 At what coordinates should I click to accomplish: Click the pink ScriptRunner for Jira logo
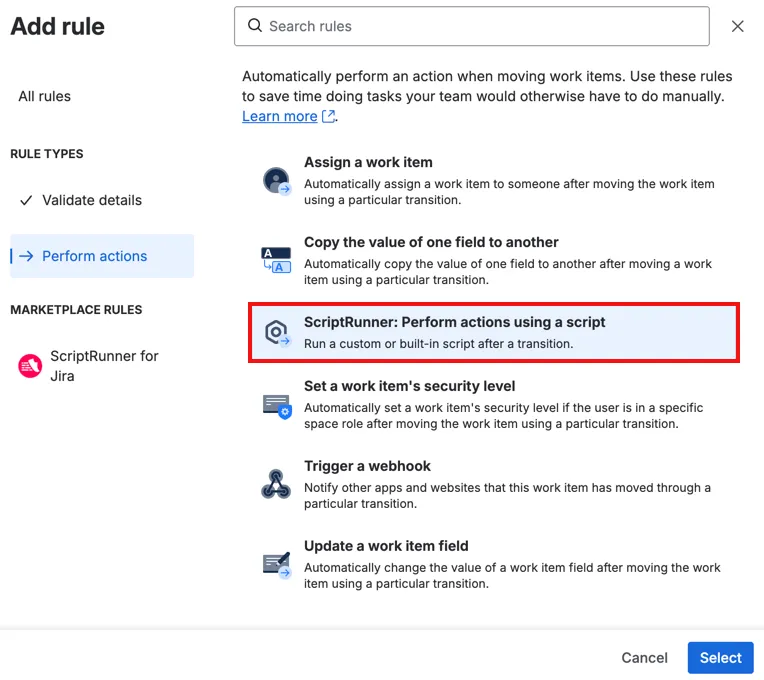(30, 366)
